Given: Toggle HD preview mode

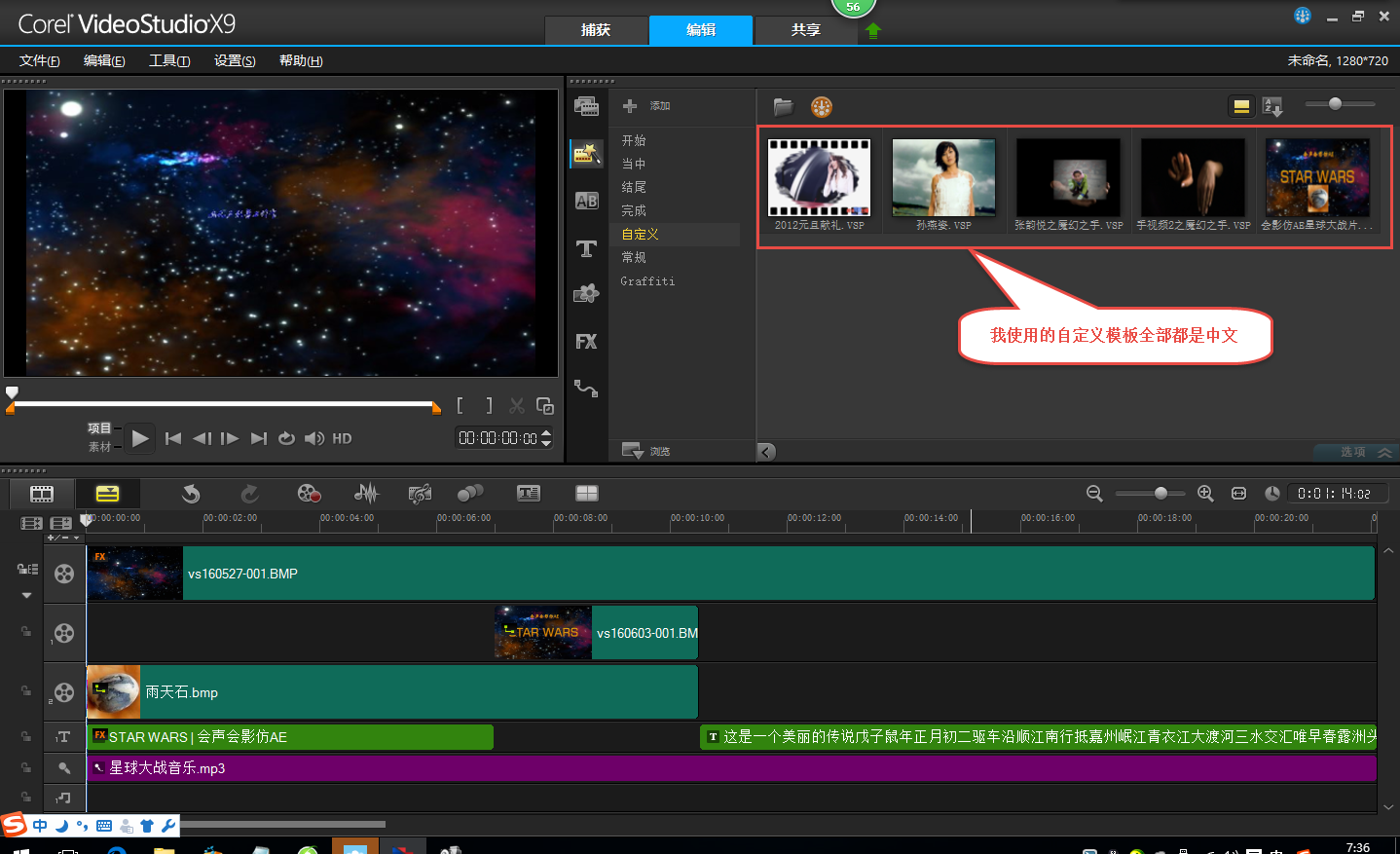Looking at the screenshot, I should click(342, 439).
